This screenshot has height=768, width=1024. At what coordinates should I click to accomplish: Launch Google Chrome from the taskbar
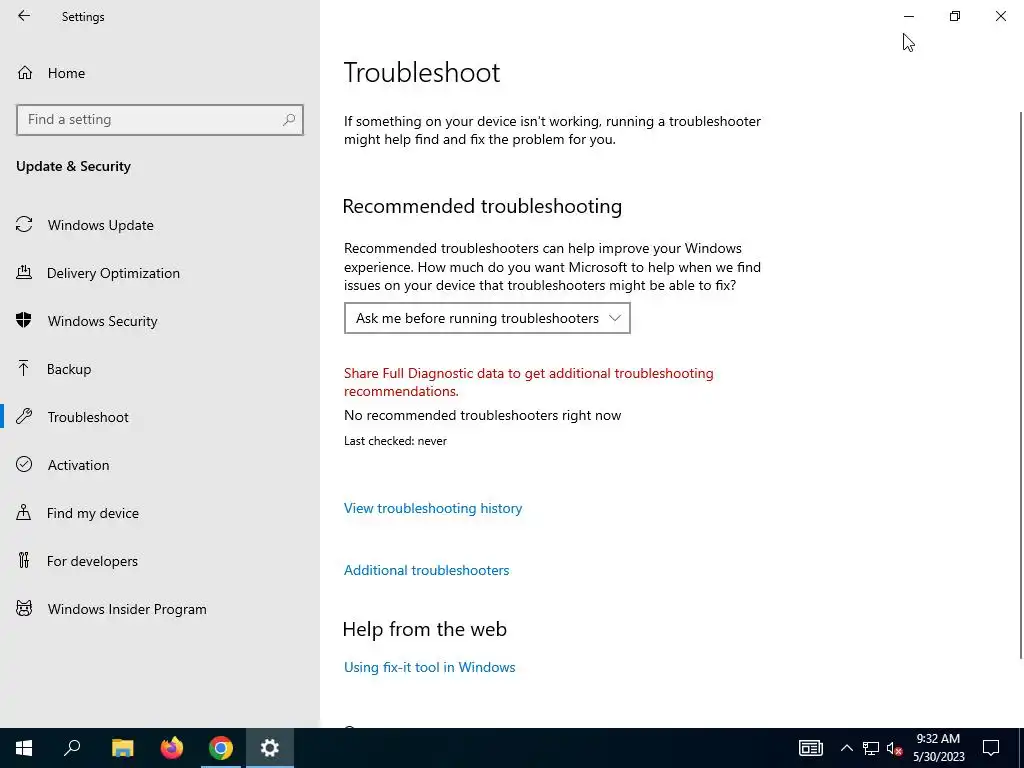[221, 748]
